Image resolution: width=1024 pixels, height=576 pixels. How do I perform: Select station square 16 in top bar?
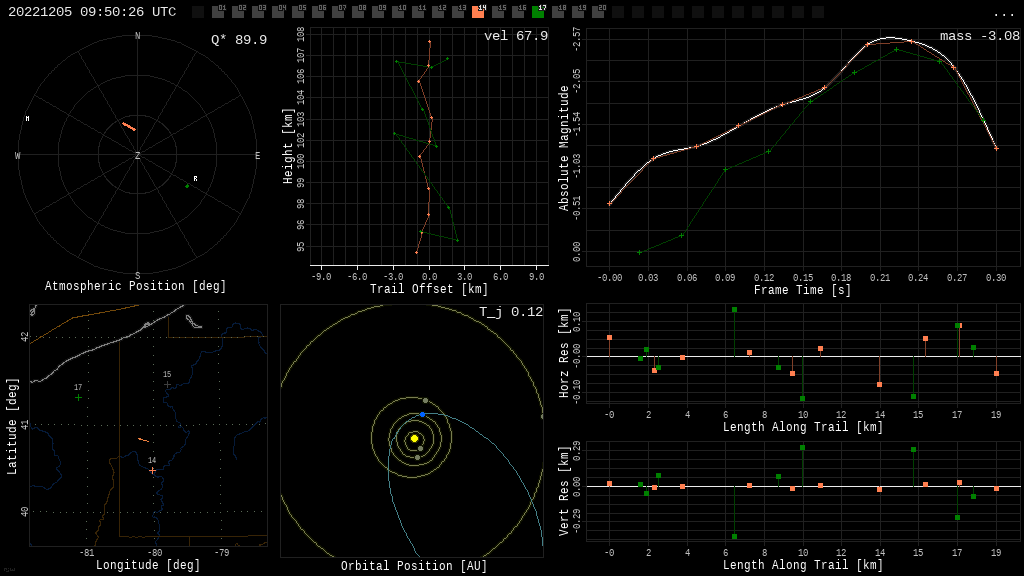[518, 12]
